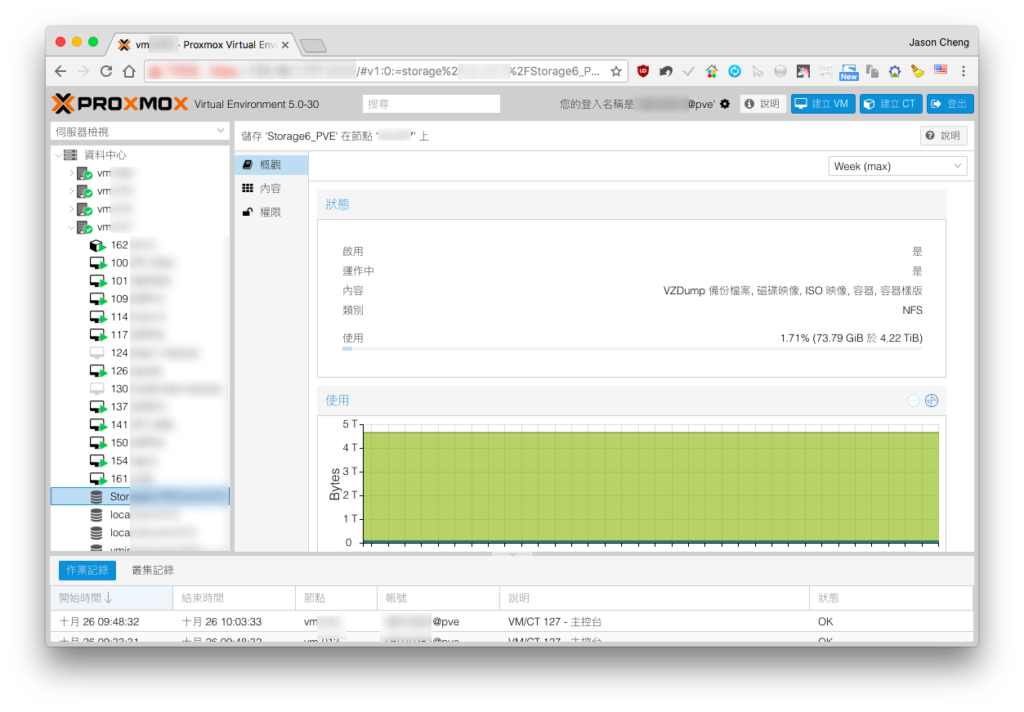Sort by the 結束時間 column header

coord(234,598)
